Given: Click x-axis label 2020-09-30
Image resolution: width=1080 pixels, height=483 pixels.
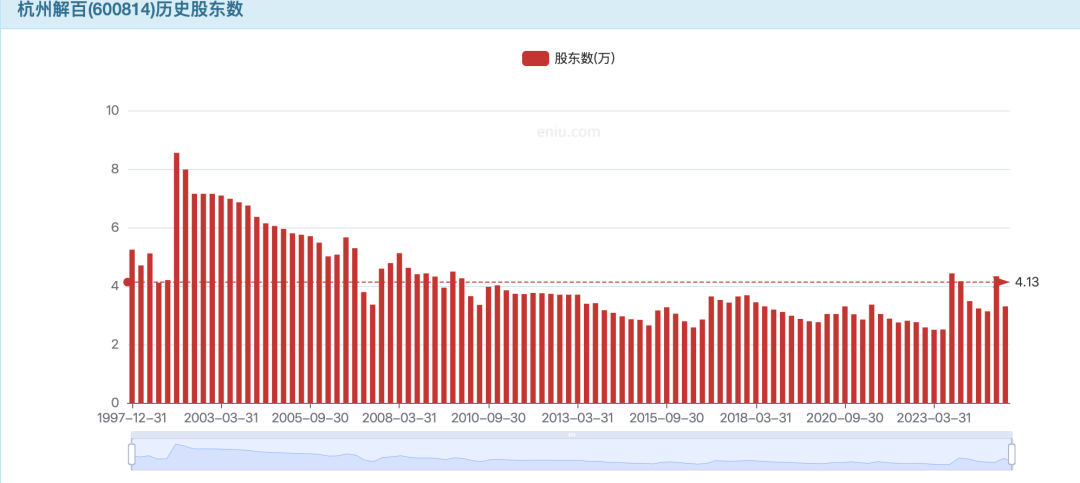Looking at the screenshot, I should click(x=844, y=418).
